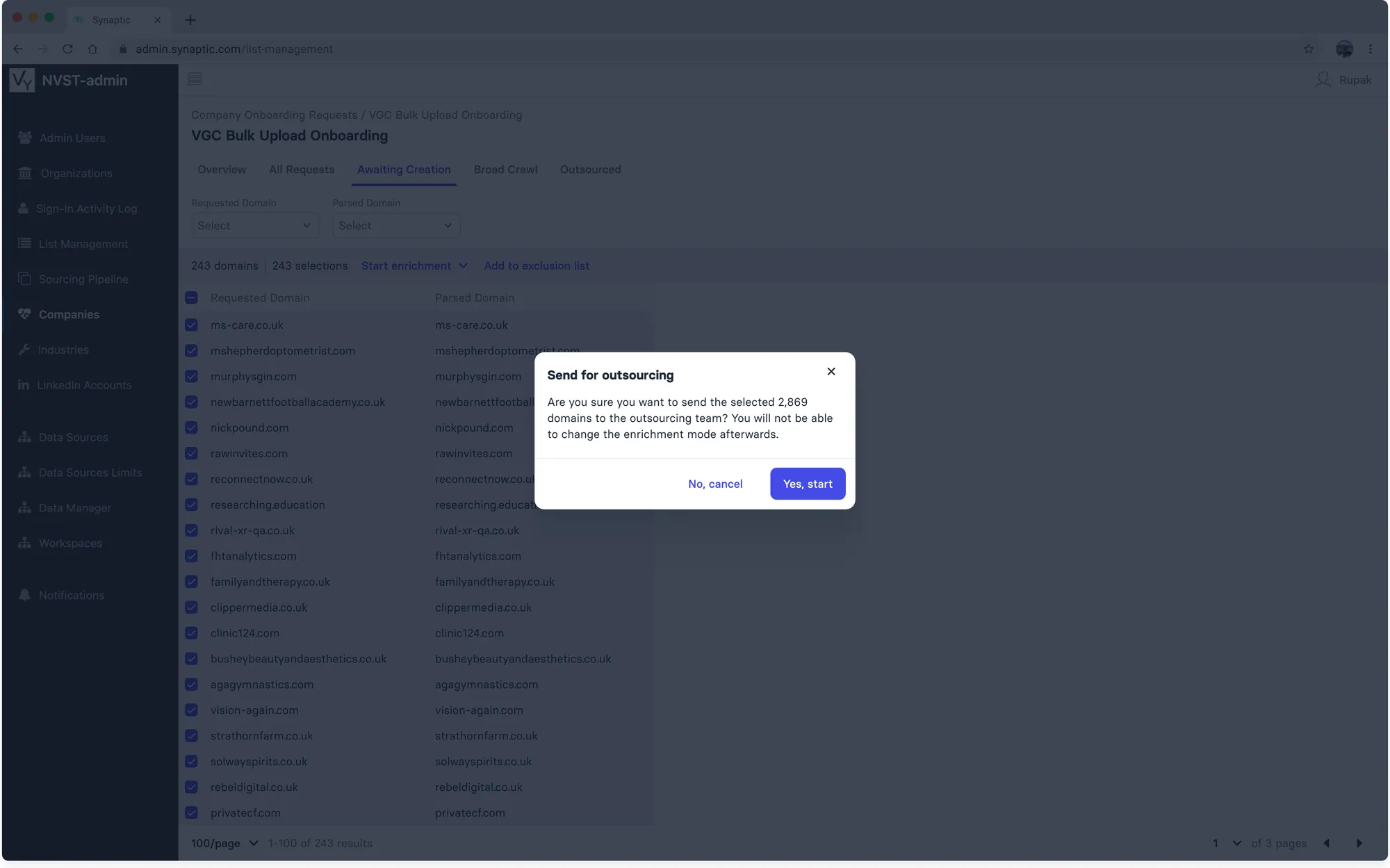1390x868 pixels.
Task: Go to previous results page arrow
Action: tap(1327, 843)
